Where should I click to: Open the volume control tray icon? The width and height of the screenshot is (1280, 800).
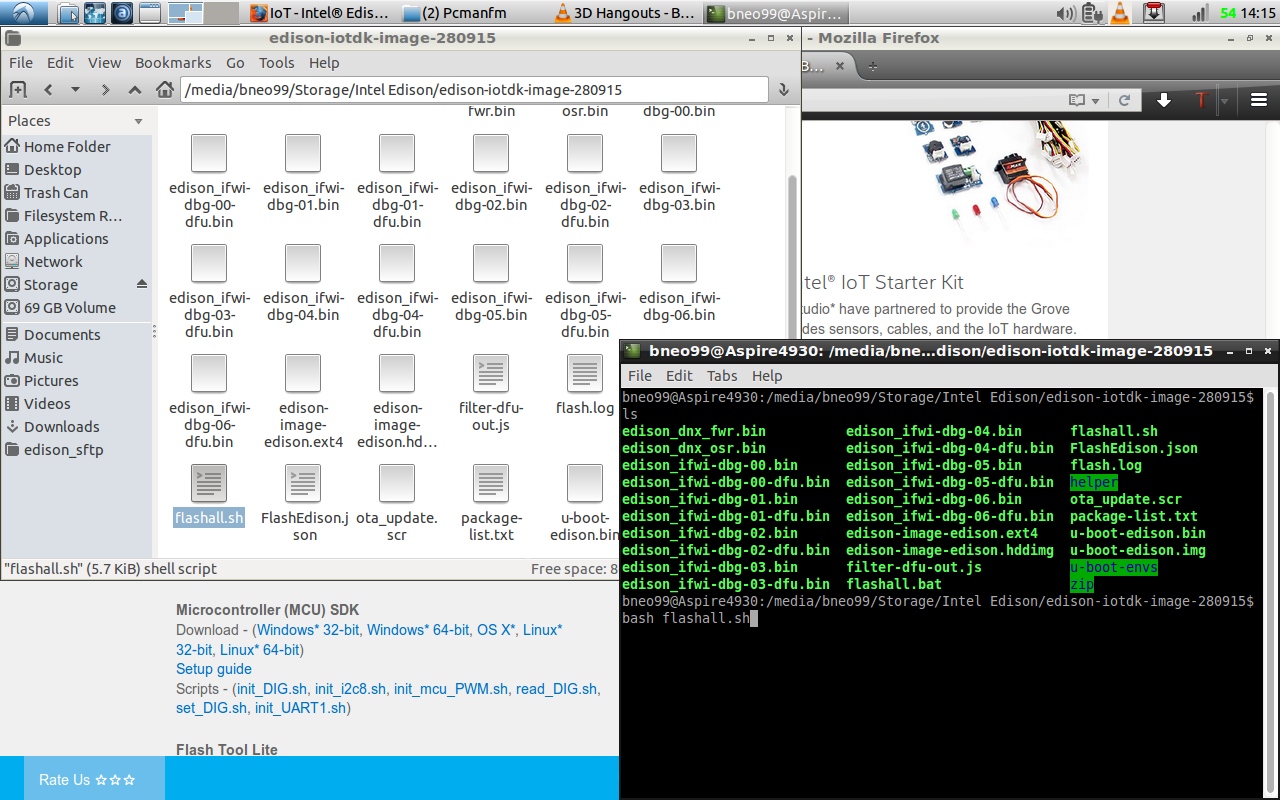[1066, 13]
